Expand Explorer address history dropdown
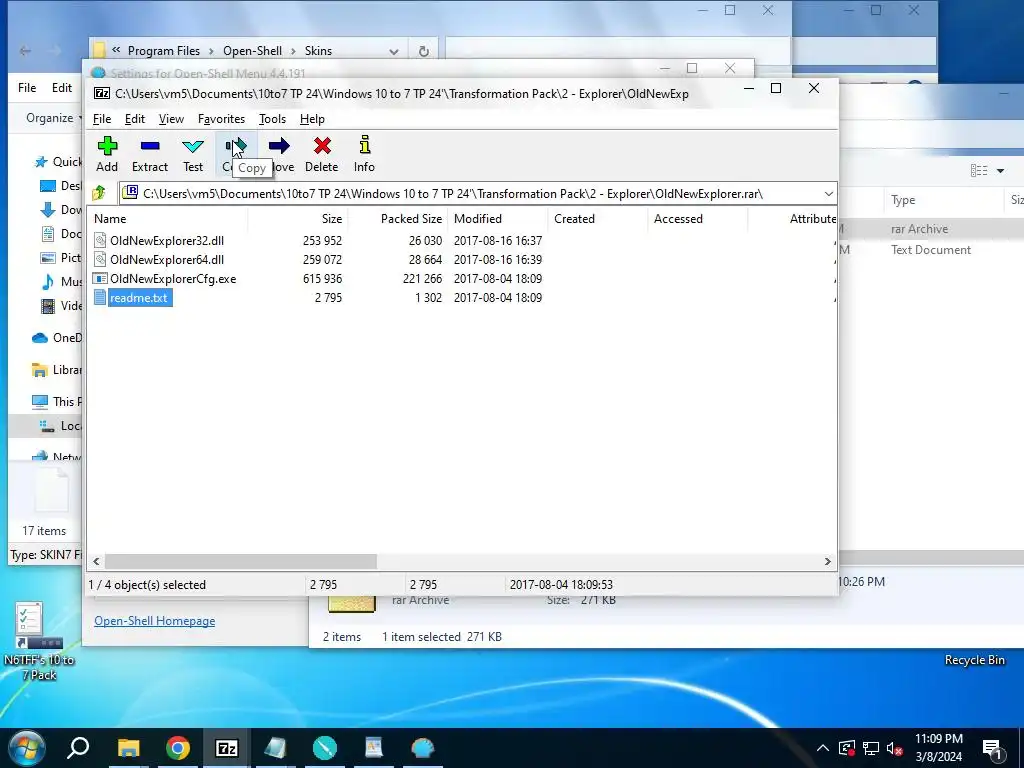The width and height of the screenshot is (1024, 768). (x=393, y=51)
